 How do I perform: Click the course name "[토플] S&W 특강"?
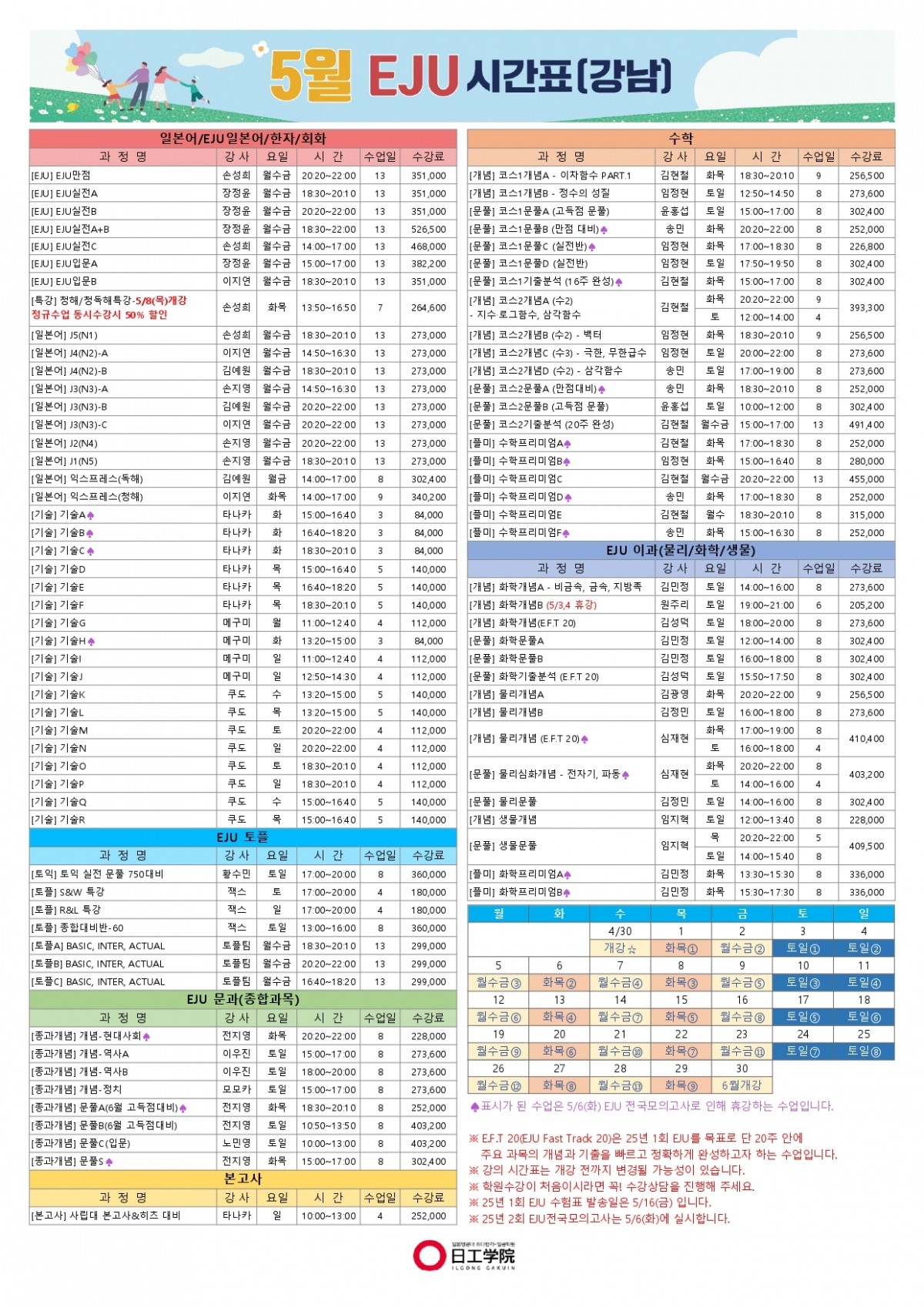68,892
